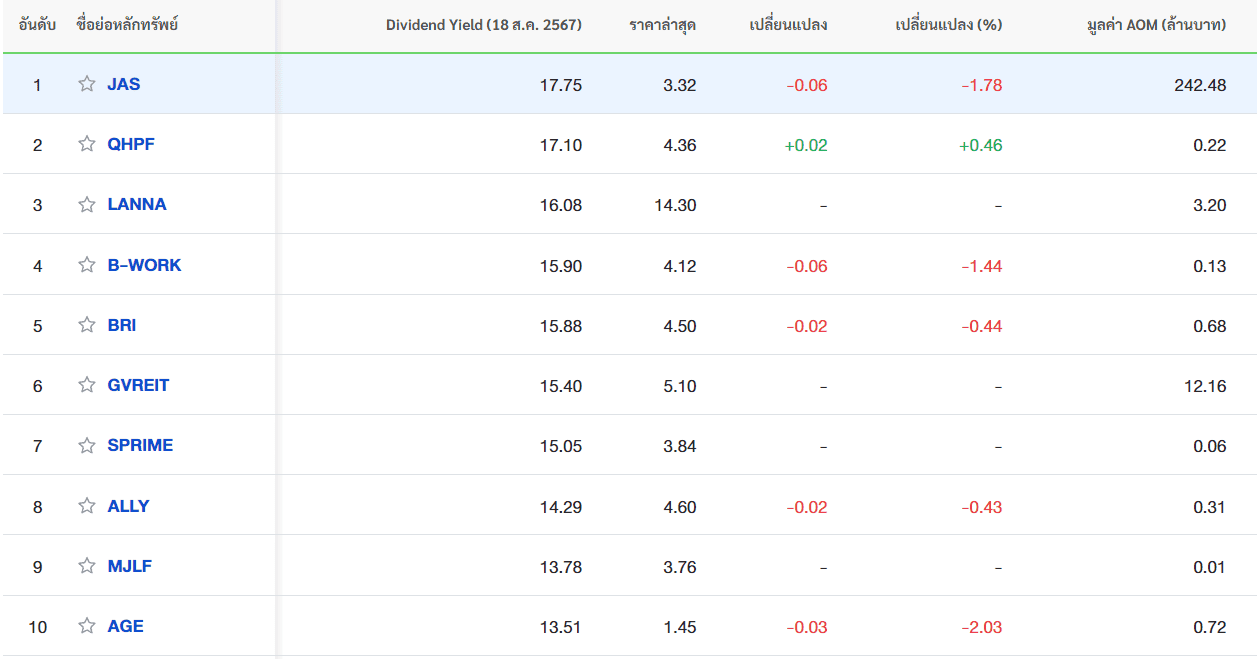Screen dimensions: 1257x659
Task: Click the star next to SPRIME
Action: (x=87, y=445)
